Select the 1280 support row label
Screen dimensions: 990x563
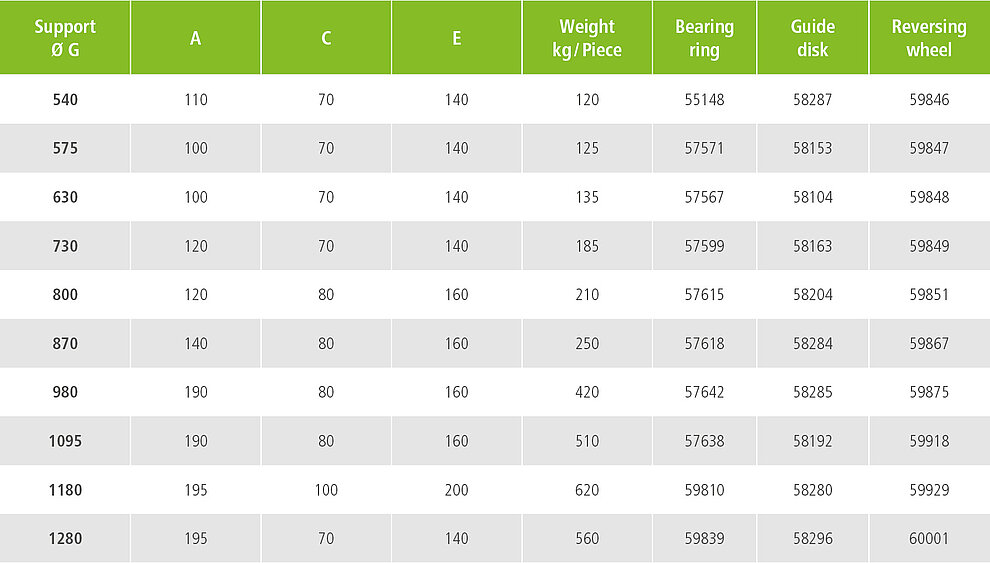tap(65, 538)
